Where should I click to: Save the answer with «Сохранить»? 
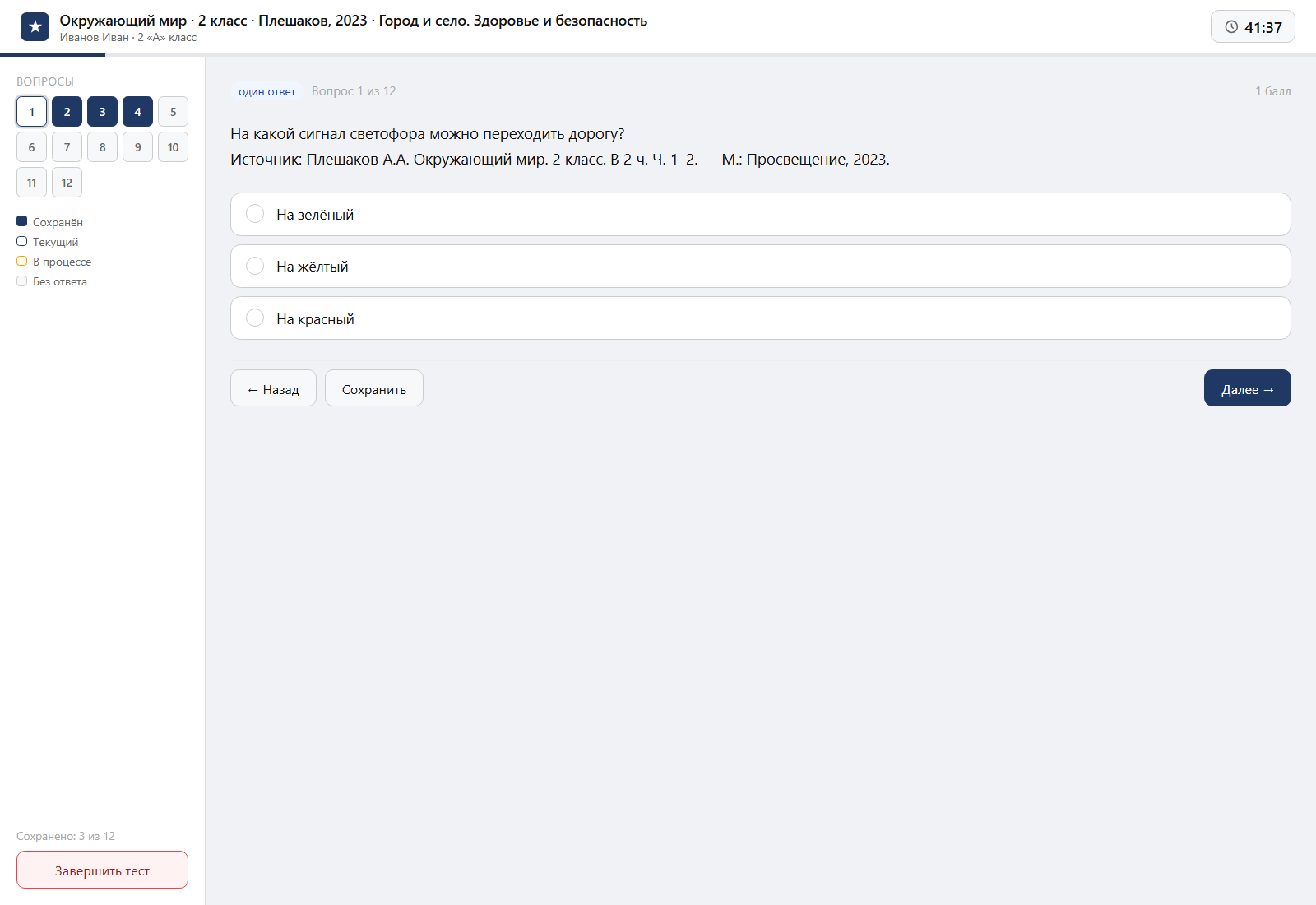click(x=374, y=388)
